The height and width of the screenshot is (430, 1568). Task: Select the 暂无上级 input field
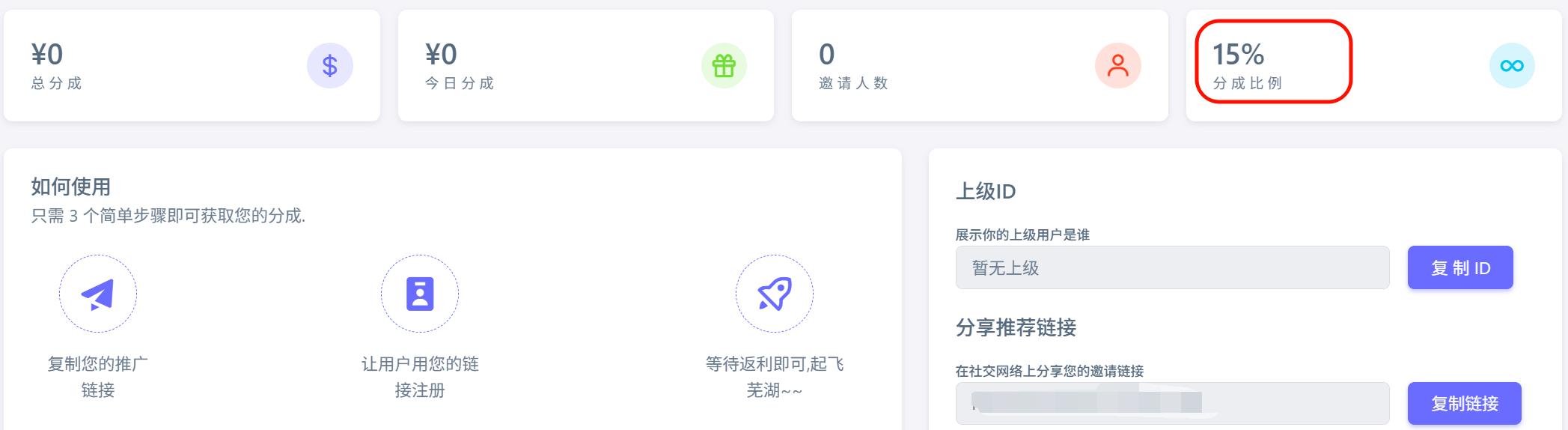(x=1172, y=267)
